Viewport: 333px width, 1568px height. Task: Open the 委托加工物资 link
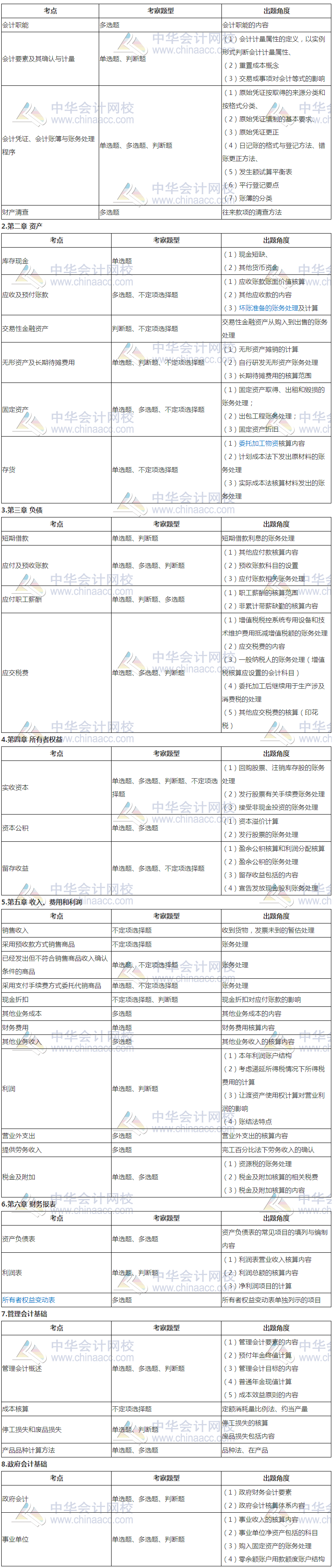coord(259,443)
